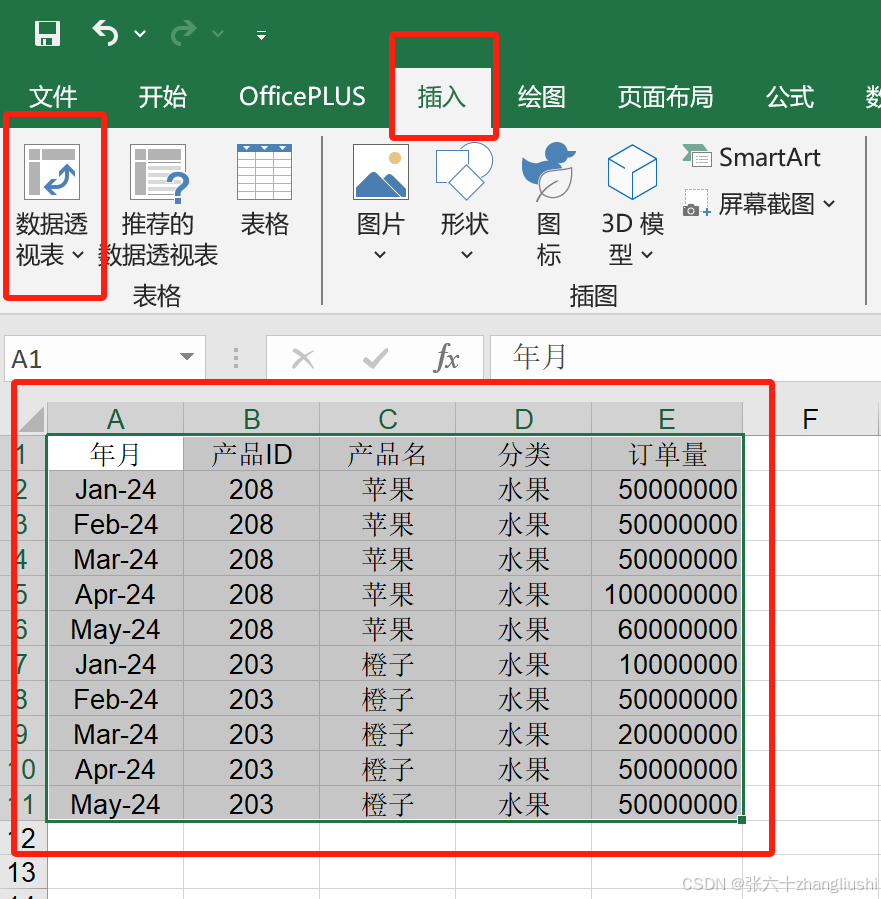Open the 文件 menu tab
The width and height of the screenshot is (881, 899).
coord(53,96)
